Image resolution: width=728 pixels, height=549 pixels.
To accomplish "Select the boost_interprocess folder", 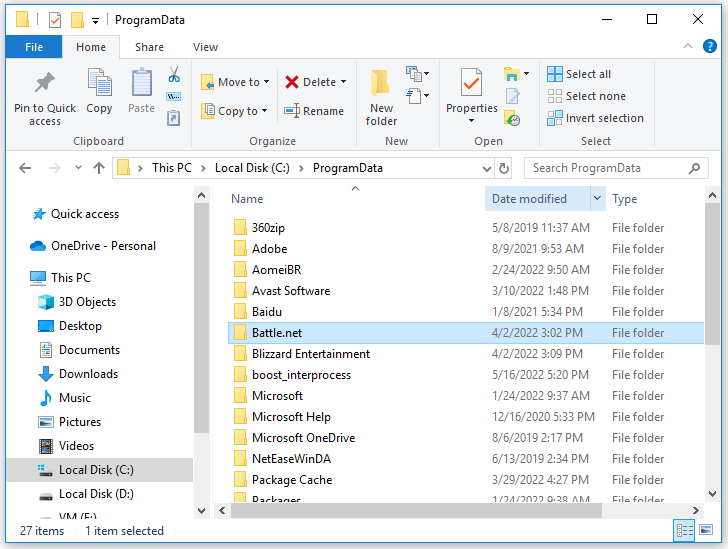I will coord(466,375).
